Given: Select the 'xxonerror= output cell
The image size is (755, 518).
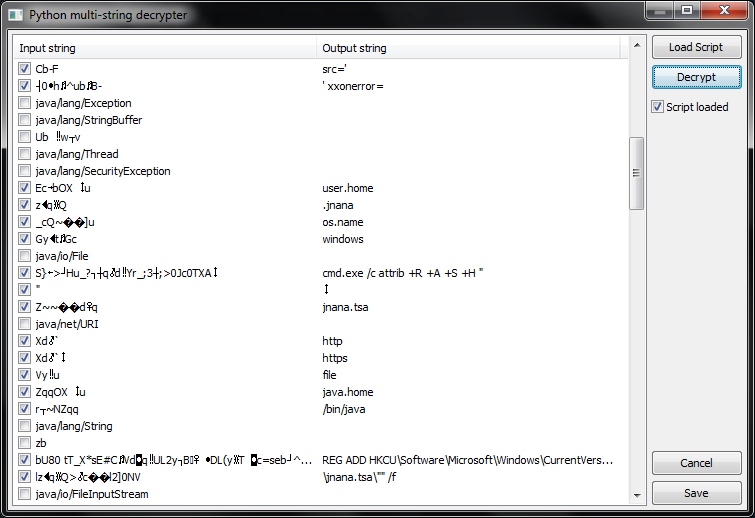Looking at the screenshot, I should tap(353, 86).
